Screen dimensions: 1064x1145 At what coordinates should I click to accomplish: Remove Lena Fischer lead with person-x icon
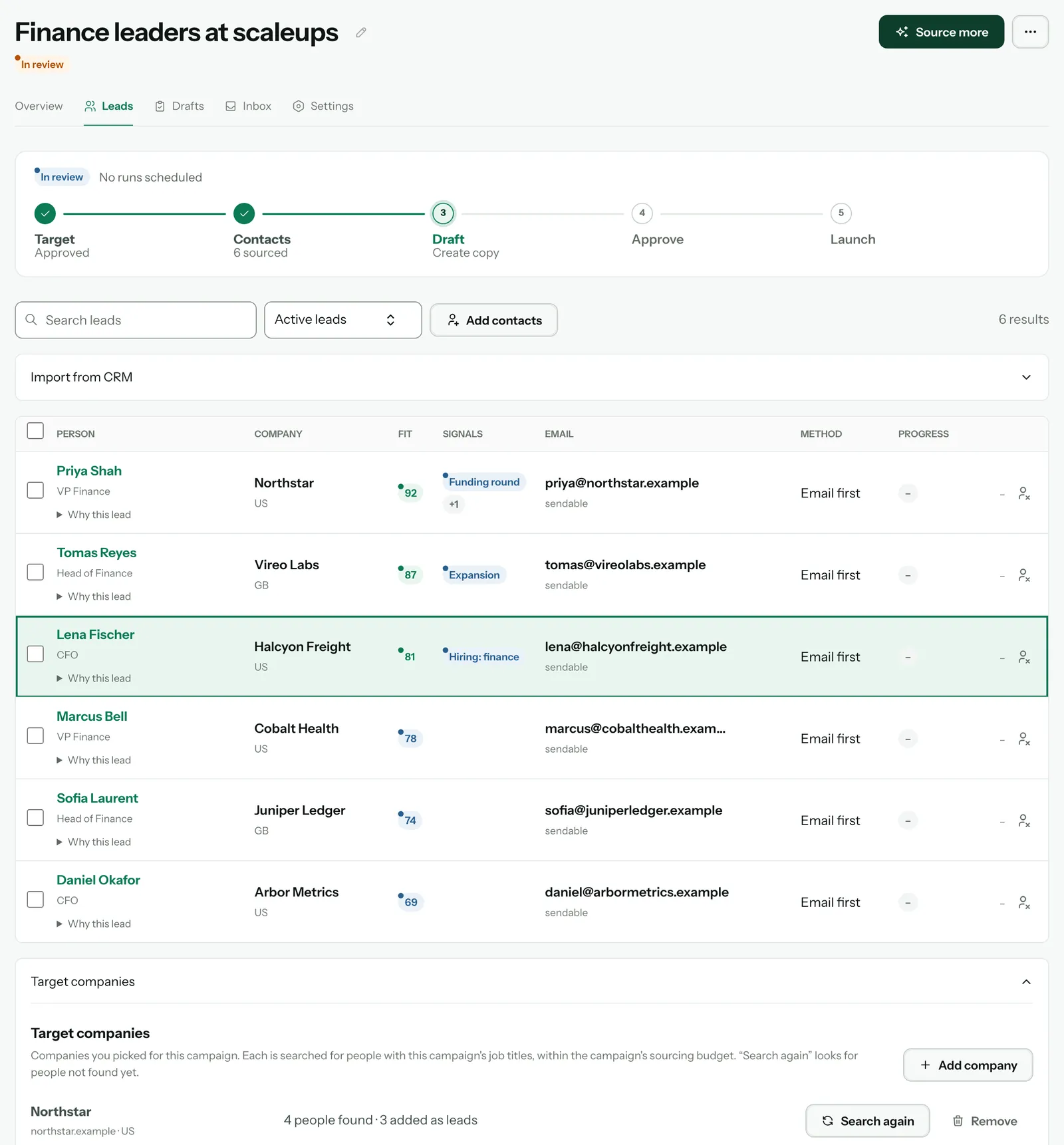tap(1024, 657)
